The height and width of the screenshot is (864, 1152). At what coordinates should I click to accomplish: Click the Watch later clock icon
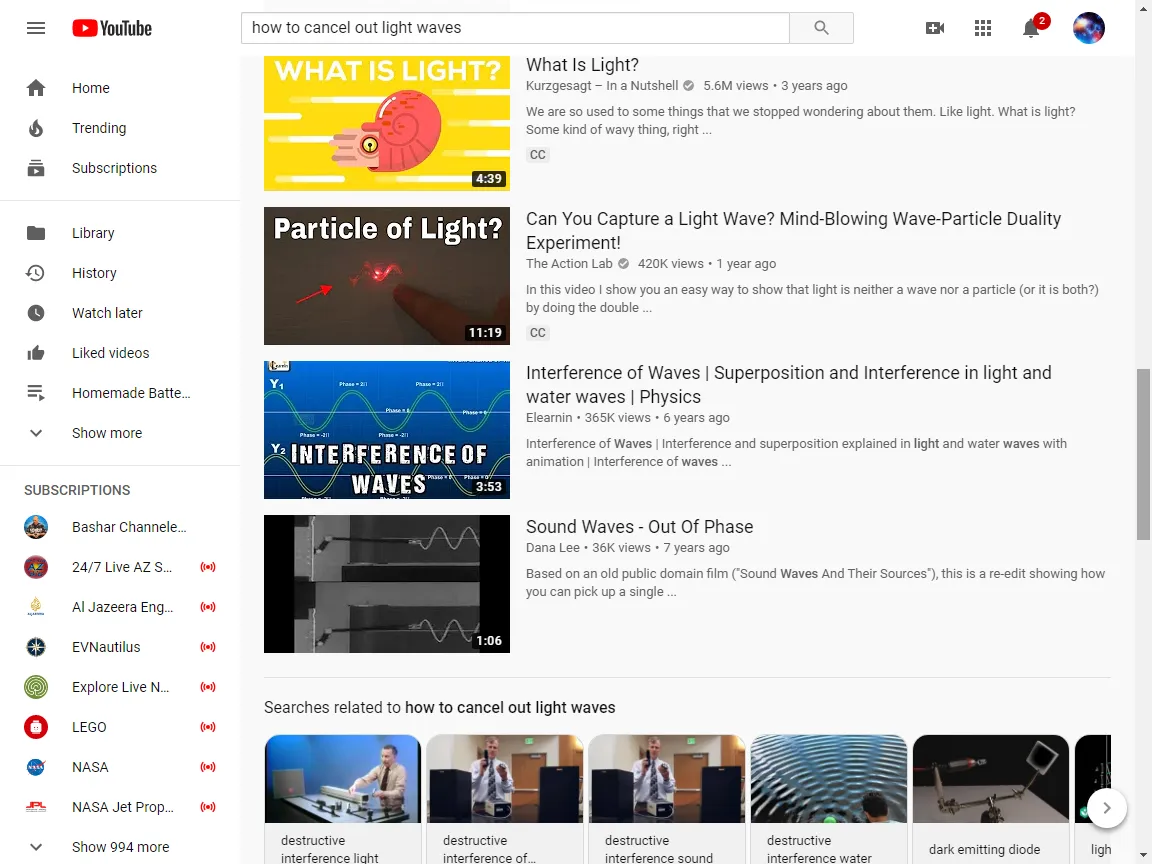36,313
